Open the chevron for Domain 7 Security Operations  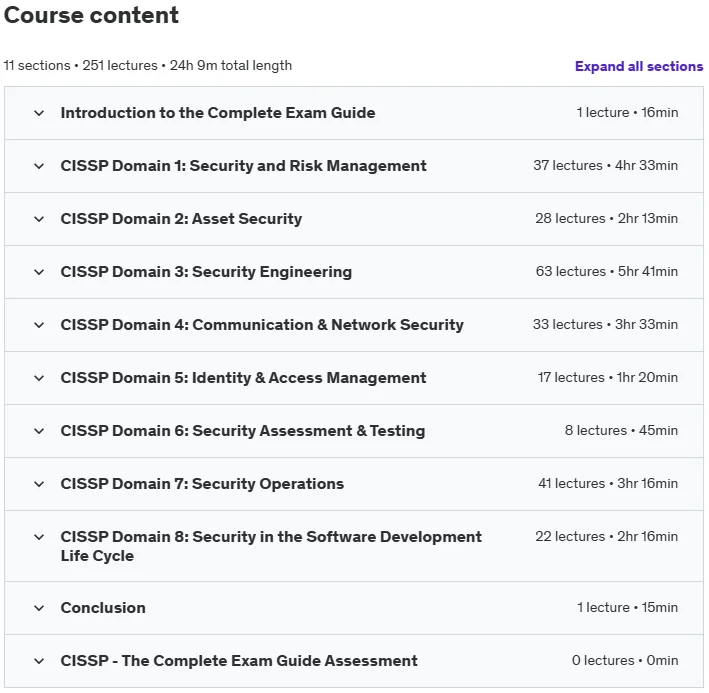[39, 484]
